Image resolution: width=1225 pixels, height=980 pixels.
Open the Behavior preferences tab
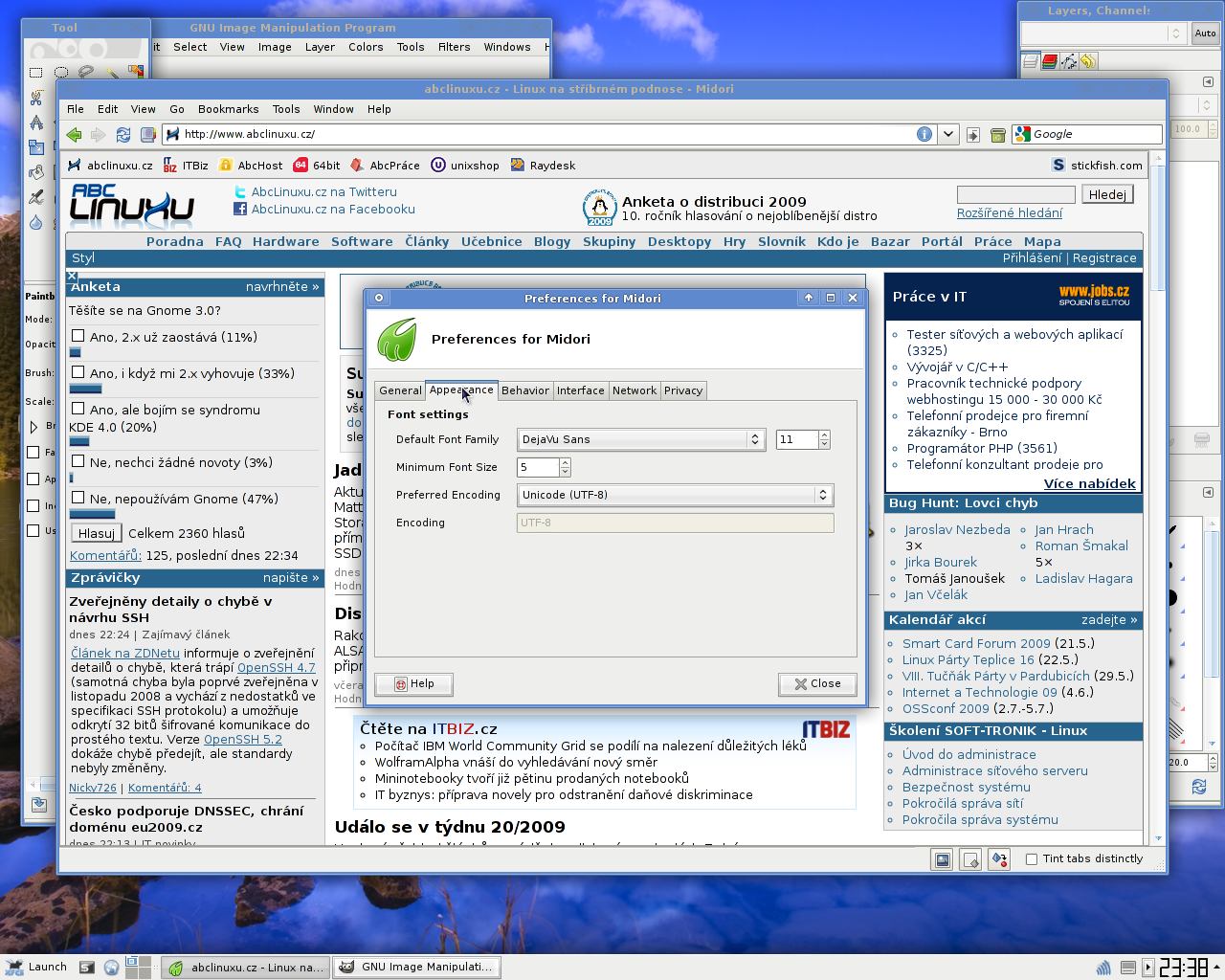[x=525, y=390]
